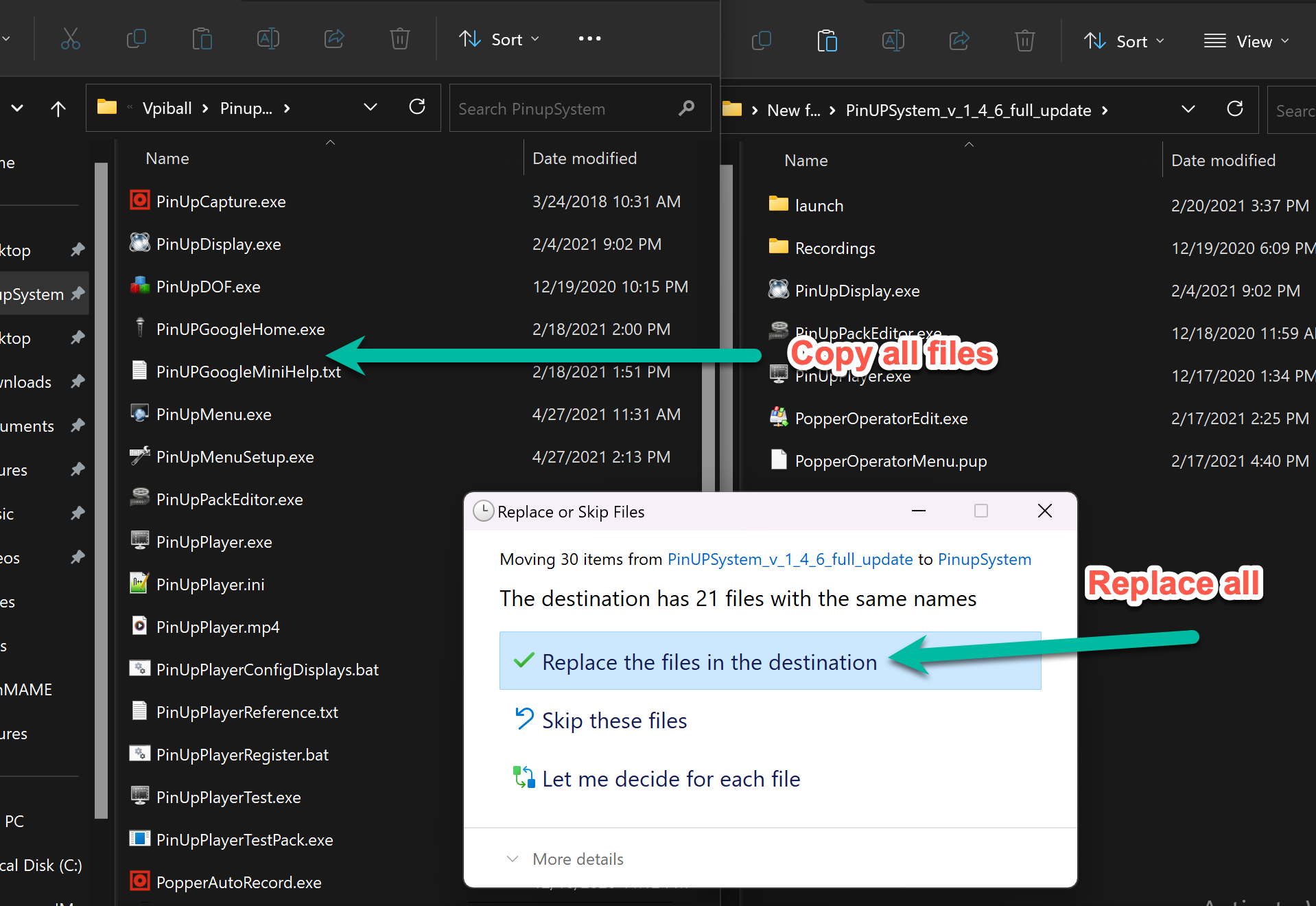Open the See more options ellipsis
1316x906 pixels.
(589, 39)
